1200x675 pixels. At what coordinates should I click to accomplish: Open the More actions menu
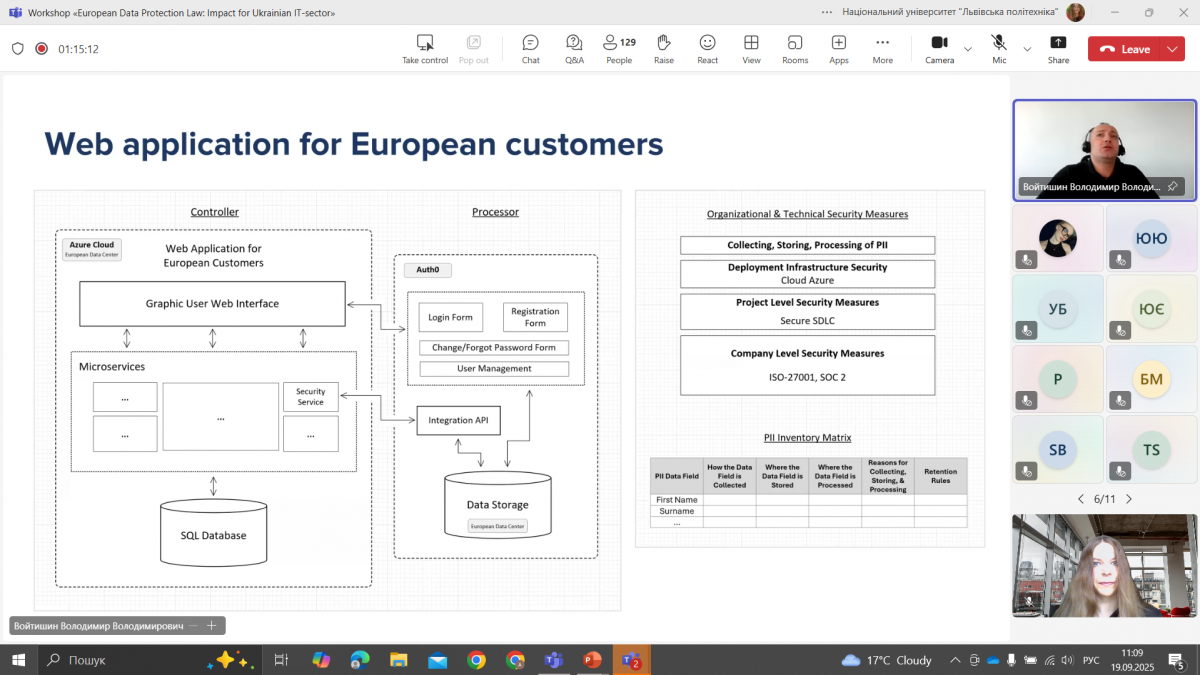coord(882,49)
